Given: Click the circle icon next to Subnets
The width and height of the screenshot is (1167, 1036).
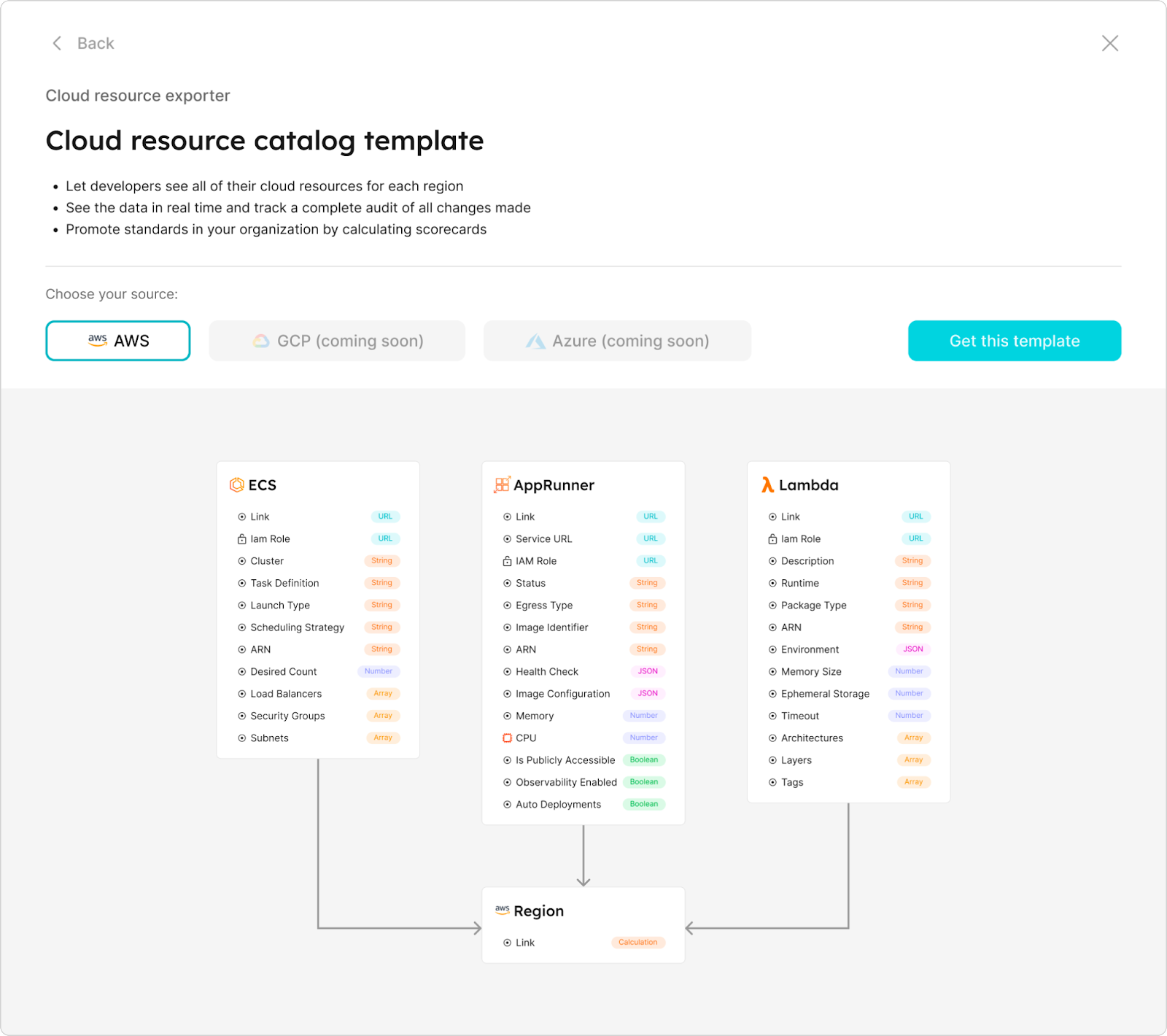Looking at the screenshot, I should pyautogui.click(x=241, y=738).
